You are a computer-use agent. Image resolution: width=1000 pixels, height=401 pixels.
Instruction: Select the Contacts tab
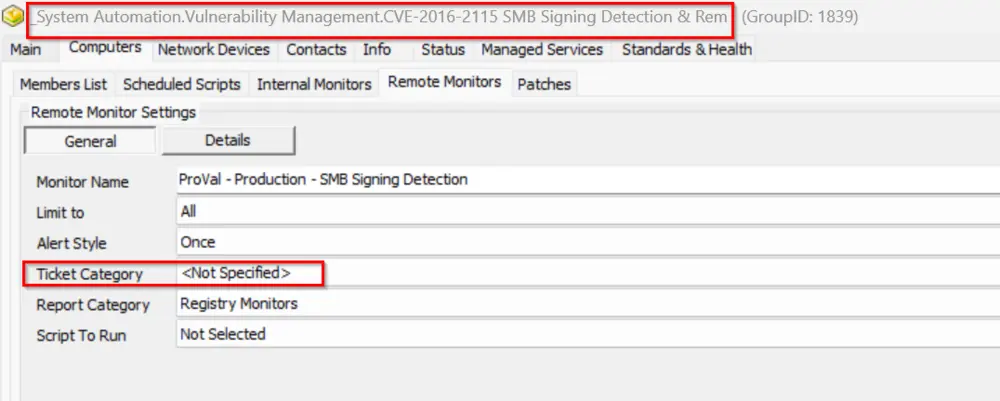pyautogui.click(x=316, y=50)
